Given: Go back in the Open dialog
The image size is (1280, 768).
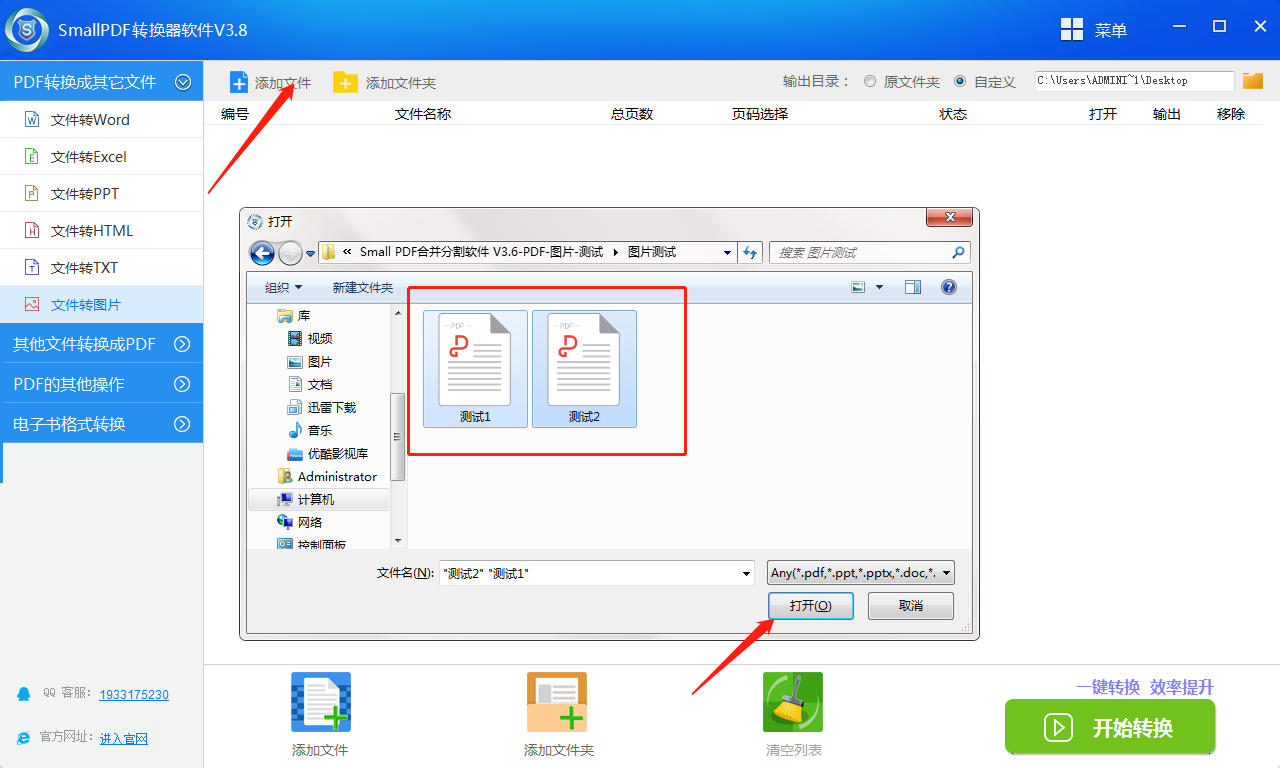Looking at the screenshot, I should point(262,253).
